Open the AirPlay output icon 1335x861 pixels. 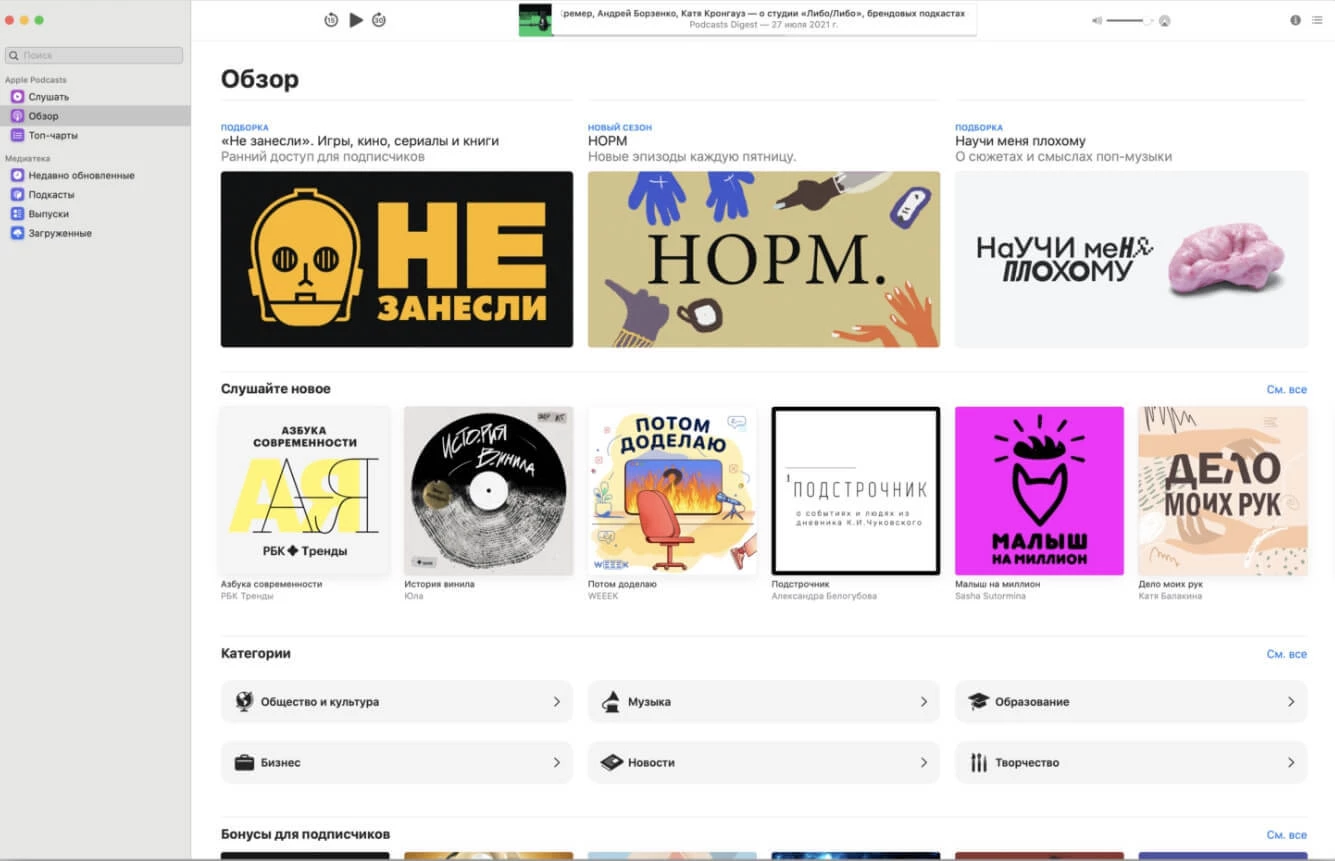click(1164, 21)
